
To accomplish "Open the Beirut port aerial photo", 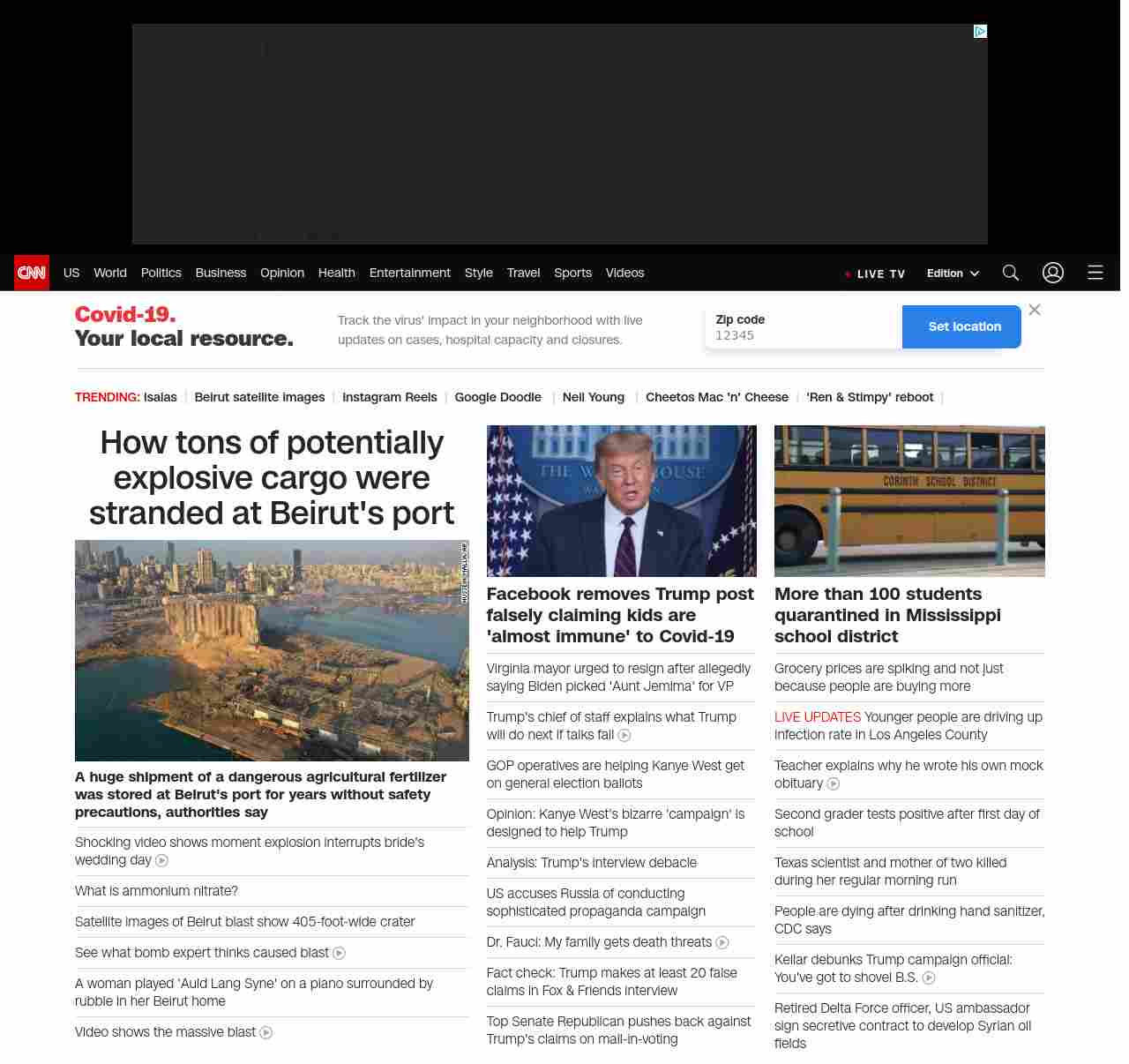I will coord(272,650).
